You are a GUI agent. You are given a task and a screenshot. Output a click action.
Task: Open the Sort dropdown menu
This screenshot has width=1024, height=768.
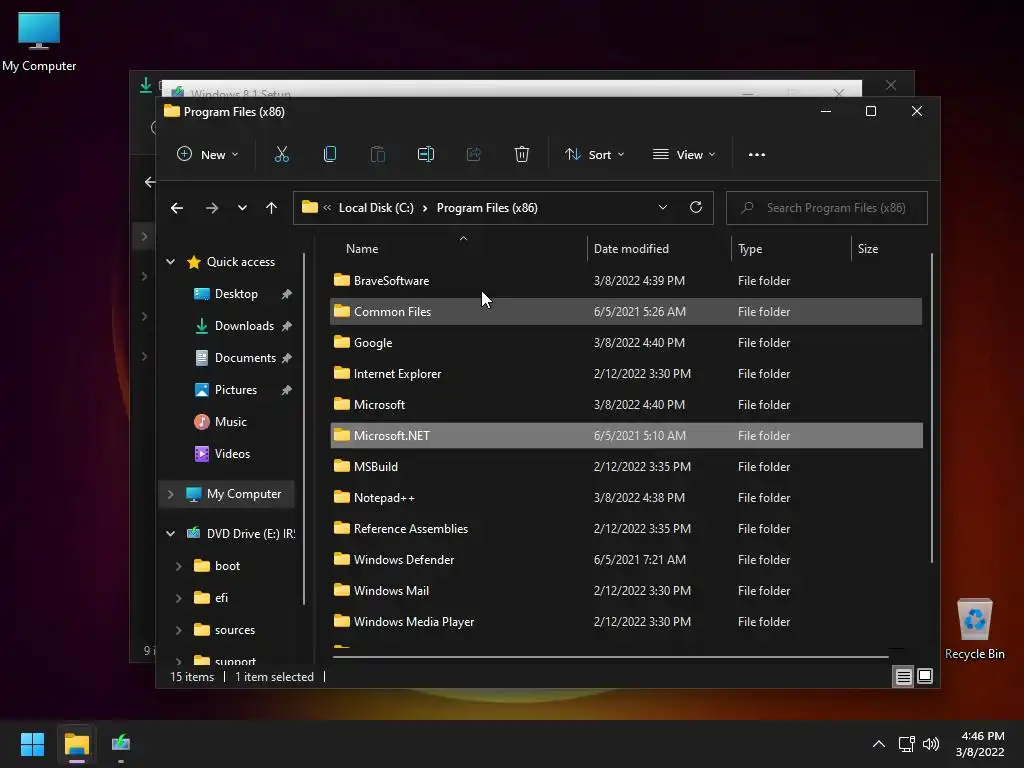[x=594, y=155]
